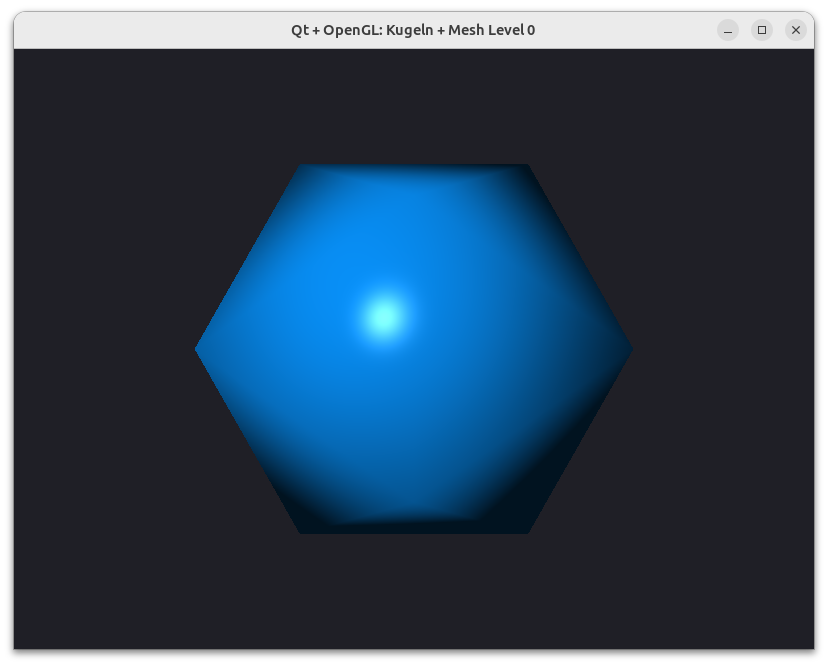The image size is (828, 666).
Task: Click the bright specular highlight on the sphere
Action: (x=384, y=316)
